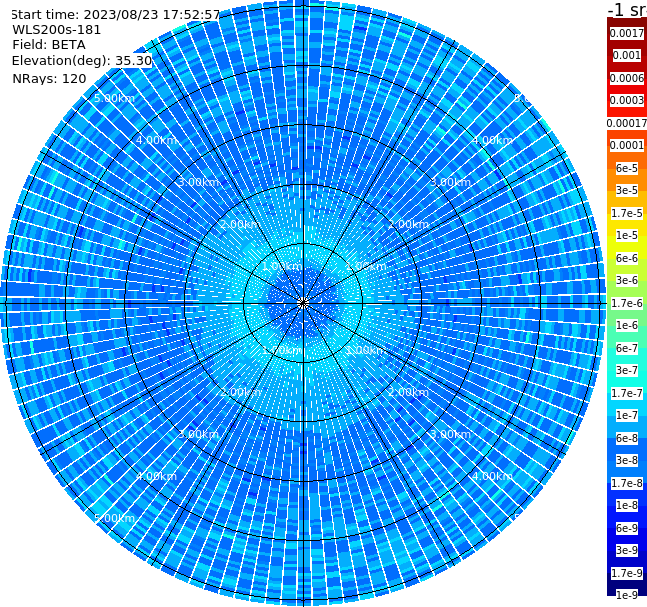
Task: Click the WLS200s-181 instrument label
Action: (x=57, y=30)
